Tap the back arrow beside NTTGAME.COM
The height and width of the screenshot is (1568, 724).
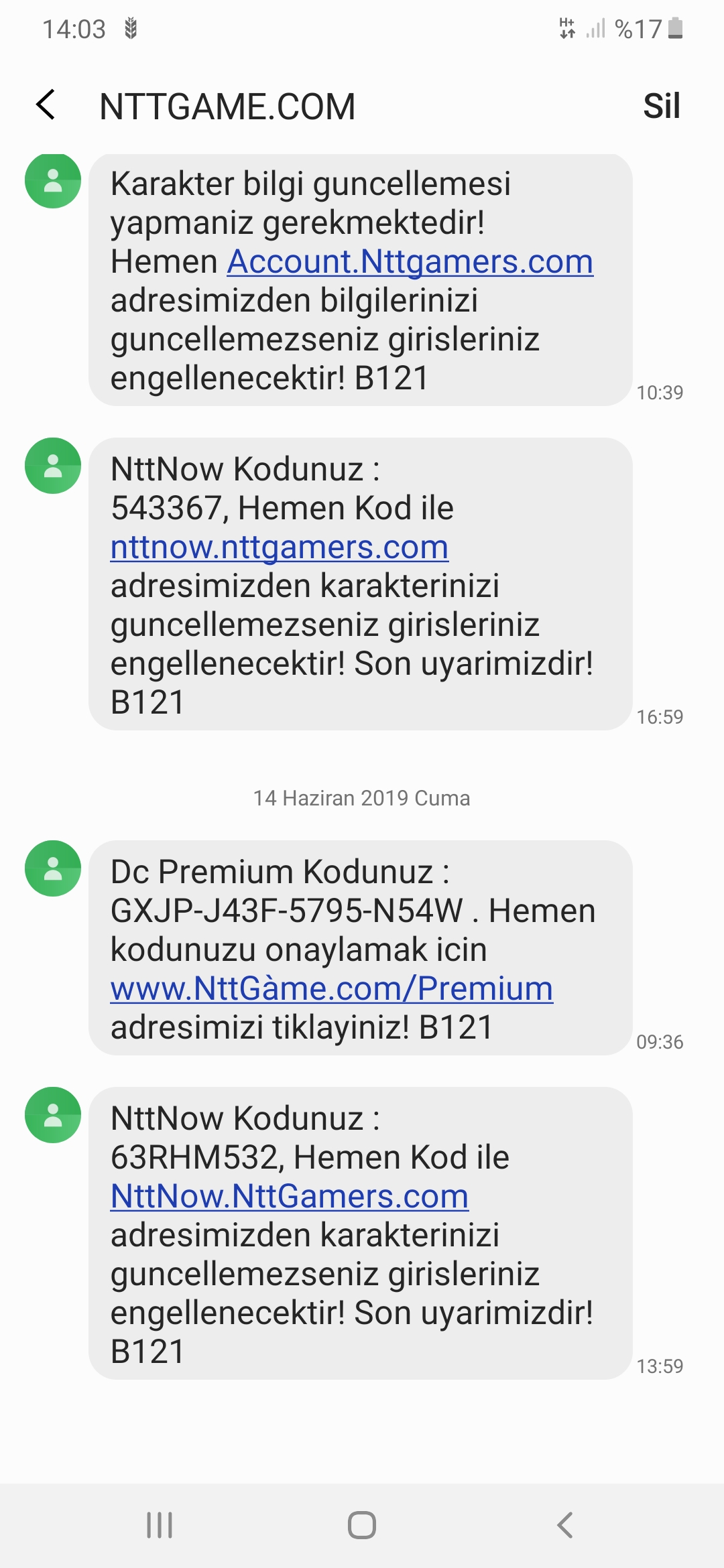(x=46, y=105)
